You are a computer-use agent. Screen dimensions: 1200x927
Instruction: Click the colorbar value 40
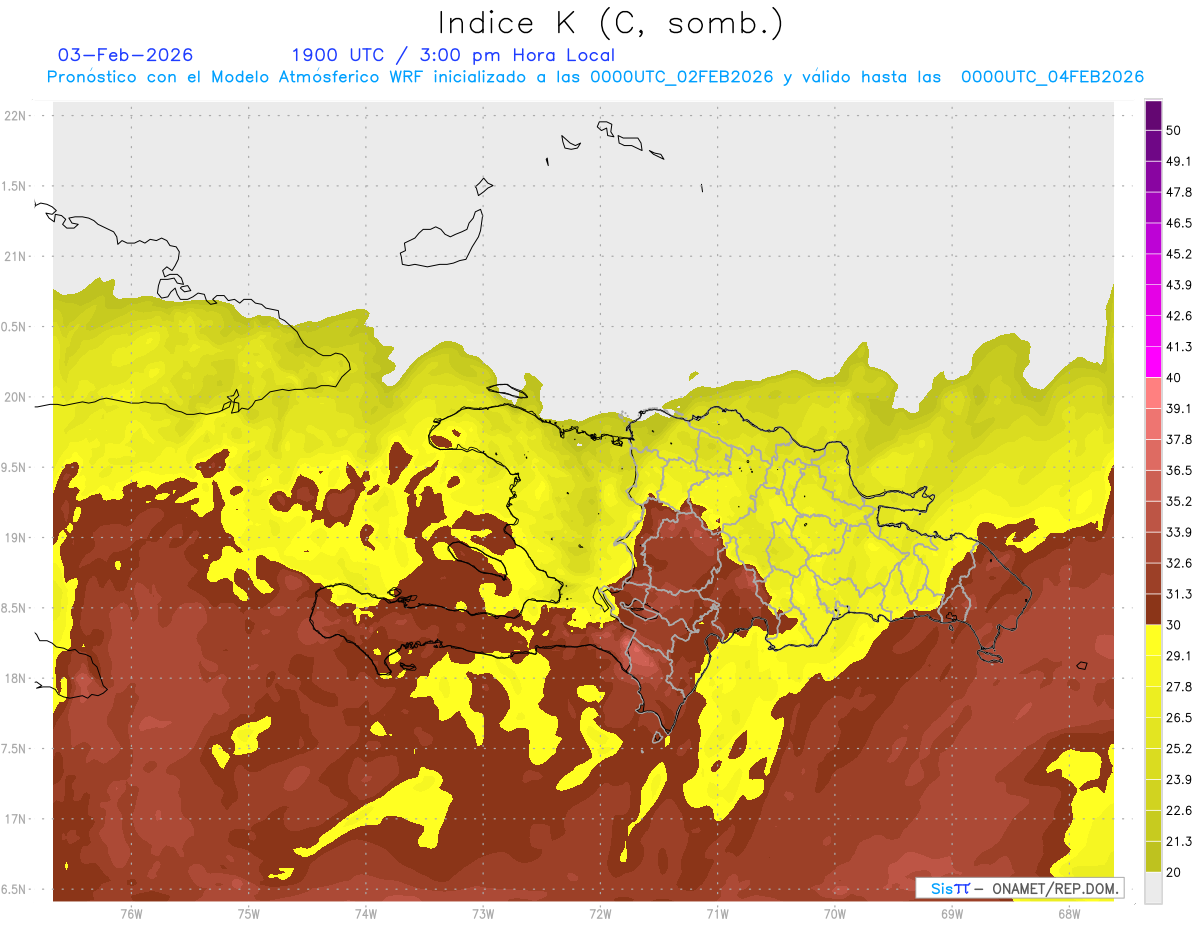(1174, 378)
